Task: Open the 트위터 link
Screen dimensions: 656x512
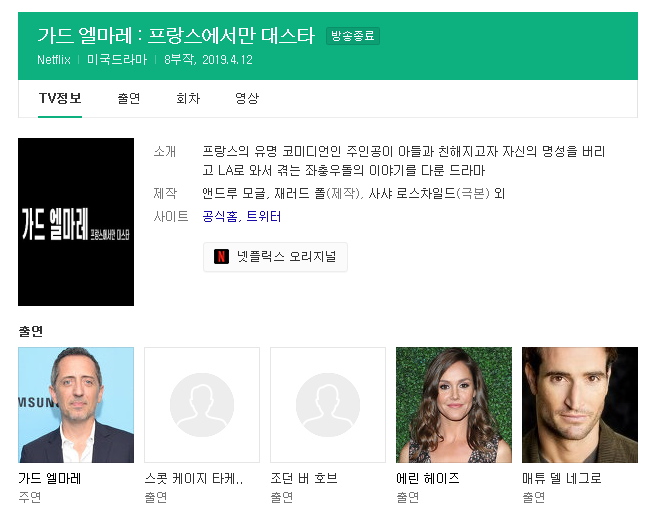Action: [x=264, y=216]
